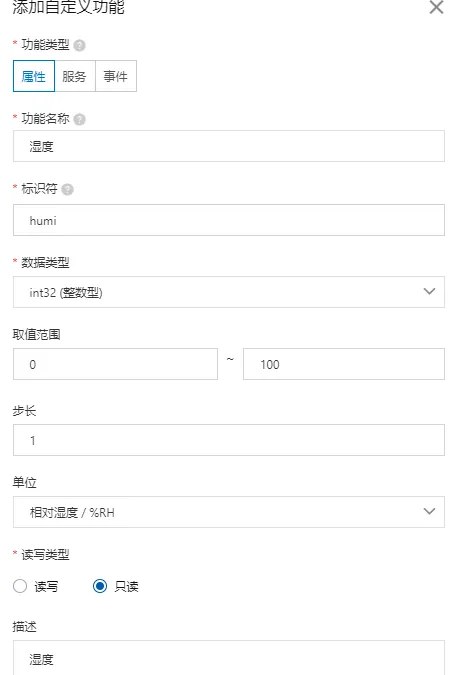Choose the 事件 function type tab
Image resolution: width=459 pixels, height=675 pixels.
(115, 76)
